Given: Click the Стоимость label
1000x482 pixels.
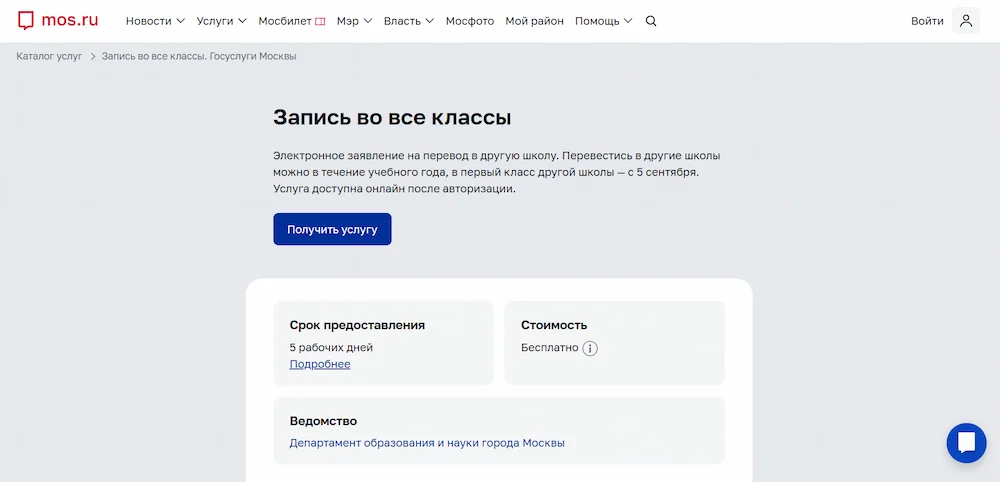Looking at the screenshot, I should (x=554, y=325).
